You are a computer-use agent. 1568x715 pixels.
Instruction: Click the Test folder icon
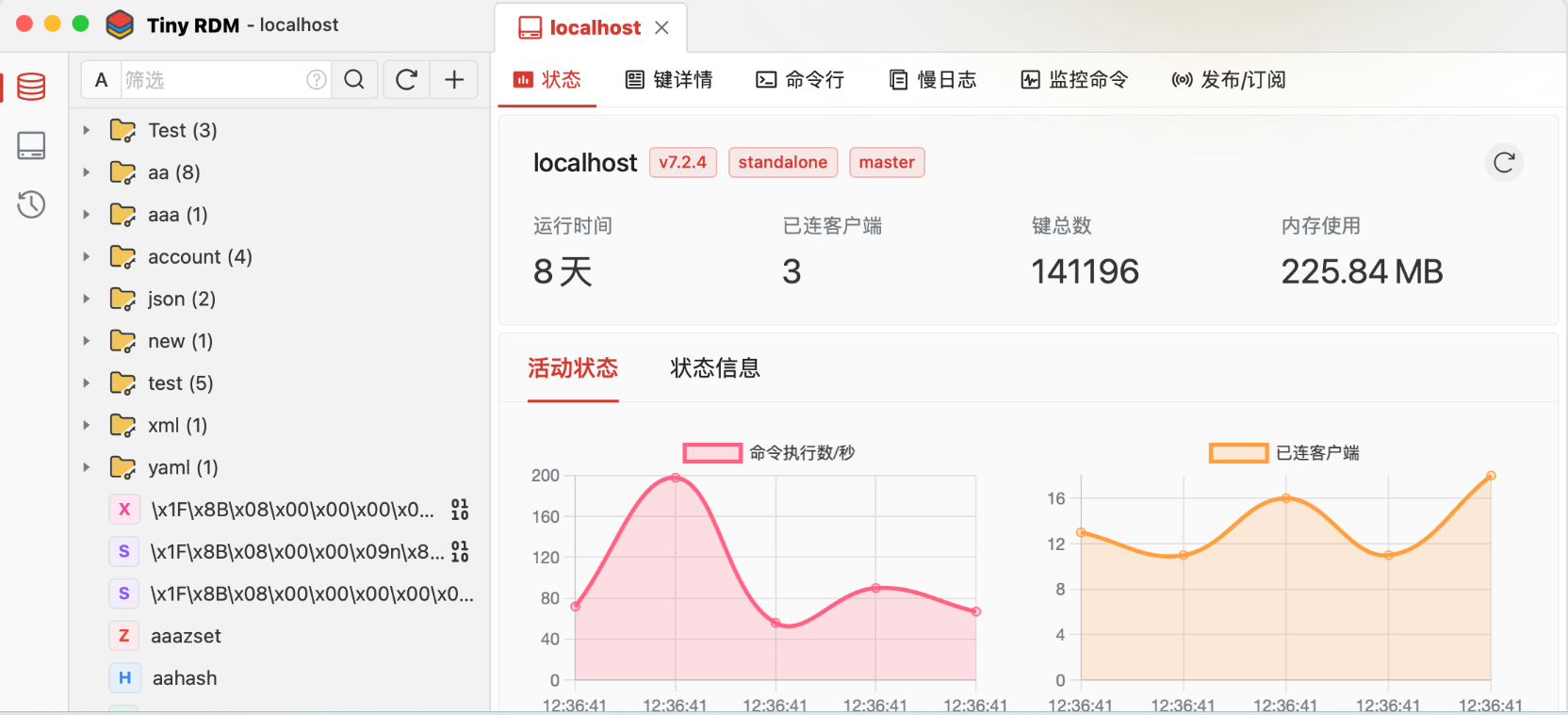(122, 130)
